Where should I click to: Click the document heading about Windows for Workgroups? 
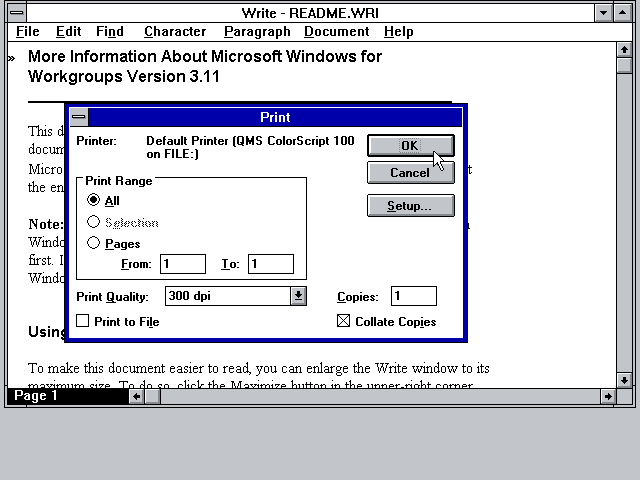coord(205,66)
